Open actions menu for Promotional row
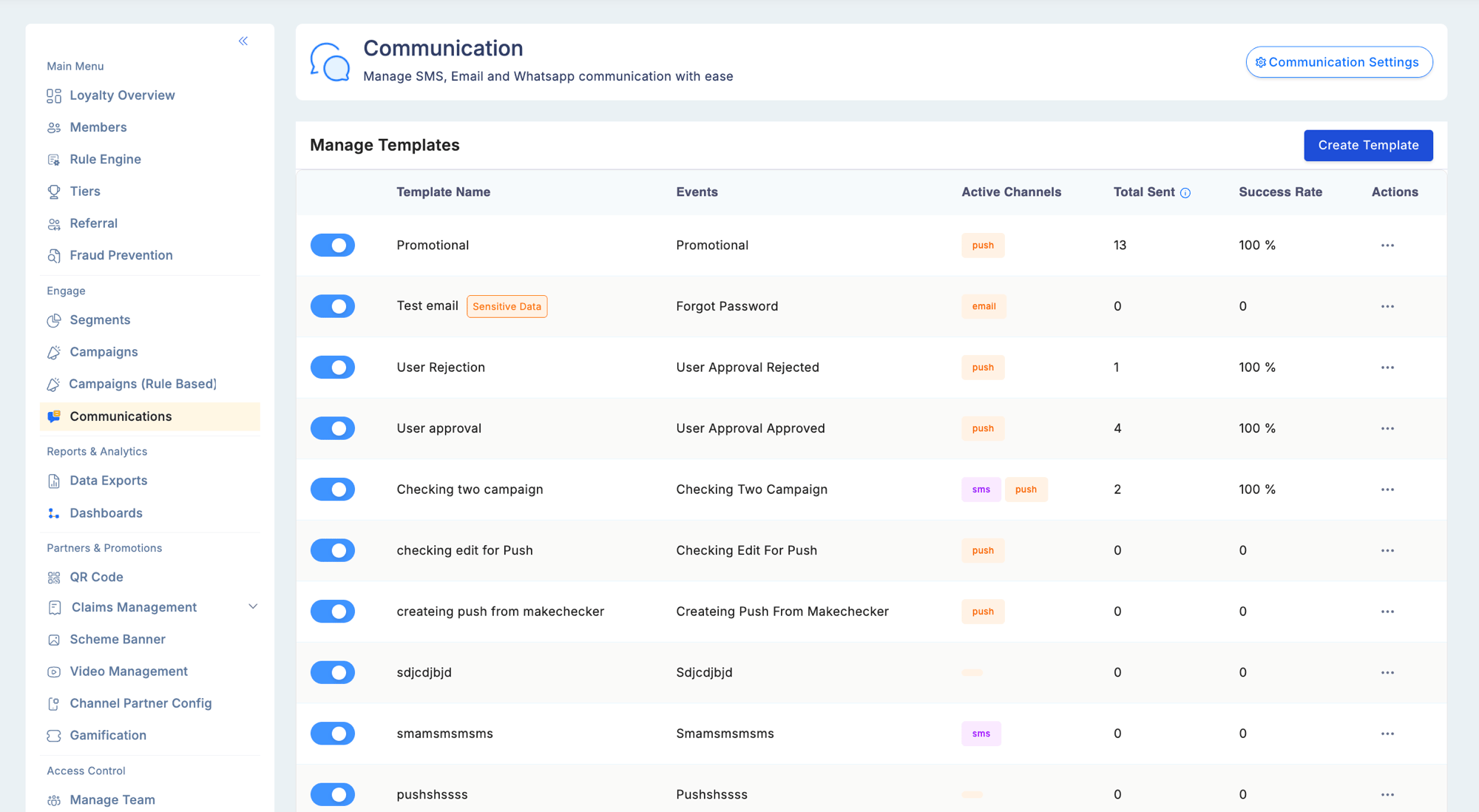Viewport: 1479px width, 812px height. pos(1387,246)
